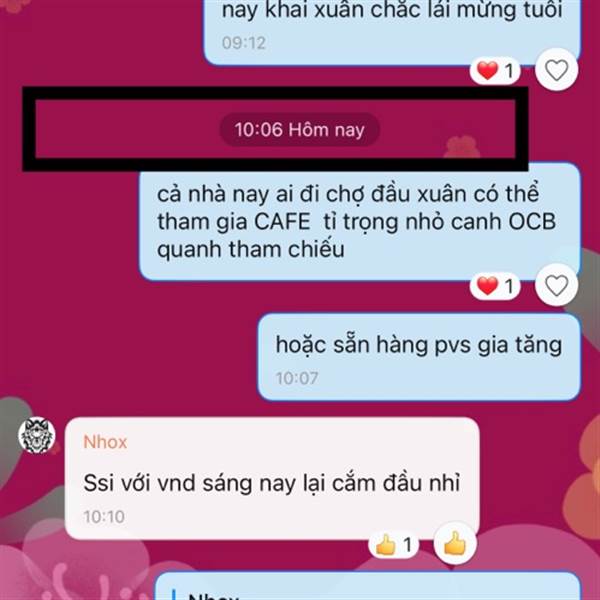Select the message 'Ssi với vnd sáng nay lại cắm đầu nhì'
Image resolution: width=600 pixels, height=600 pixels.
[272, 478]
